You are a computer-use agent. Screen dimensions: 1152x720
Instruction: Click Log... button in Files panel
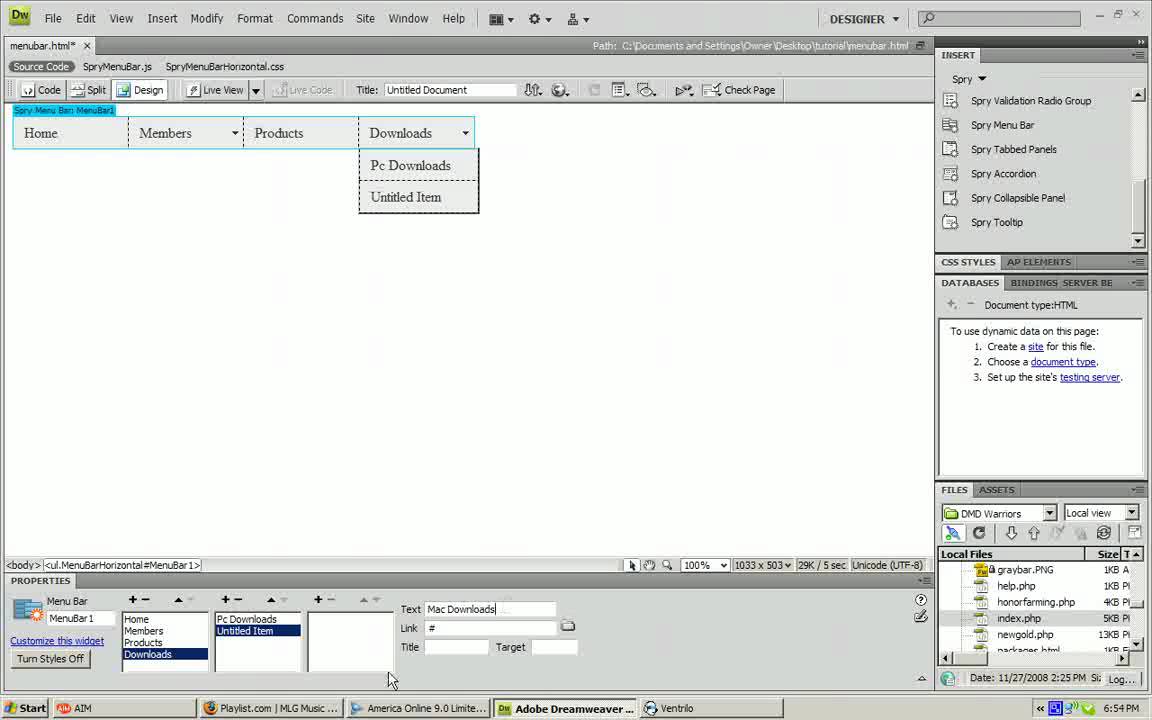coord(1122,679)
